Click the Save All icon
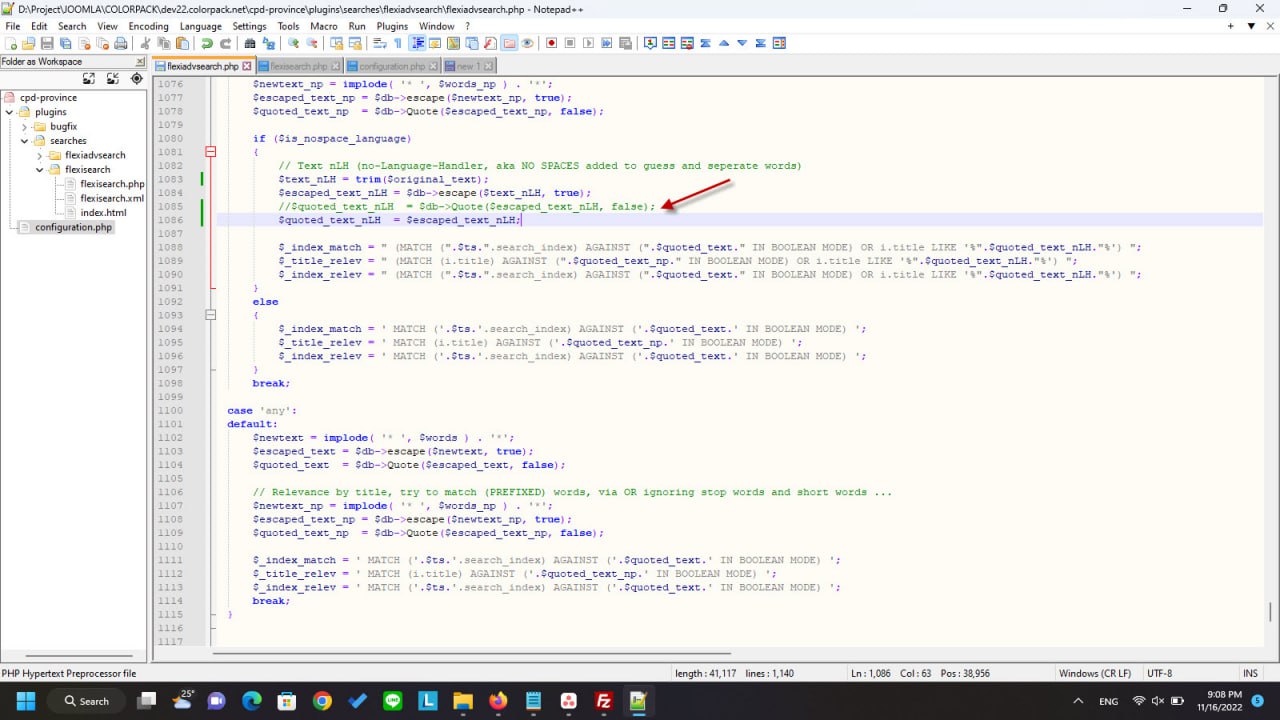The width and height of the screenshot is (1280, 720). (63, 42)
